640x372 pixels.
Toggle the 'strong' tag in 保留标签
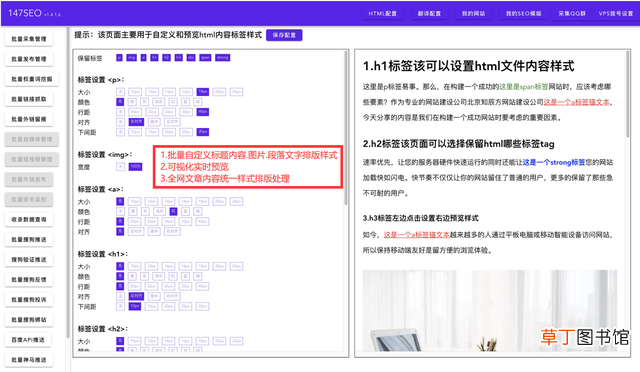[222, 58]
